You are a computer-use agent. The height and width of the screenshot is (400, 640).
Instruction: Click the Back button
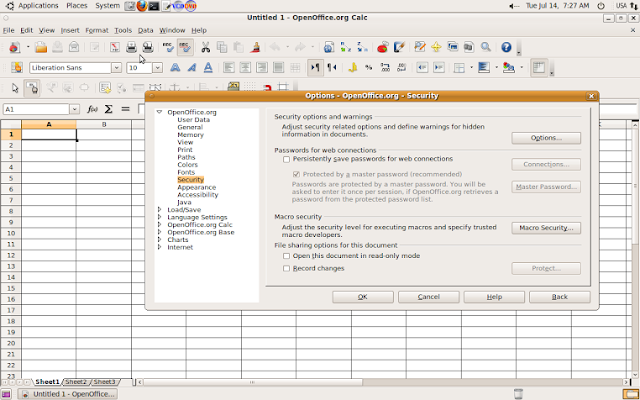tap(560, 297)
